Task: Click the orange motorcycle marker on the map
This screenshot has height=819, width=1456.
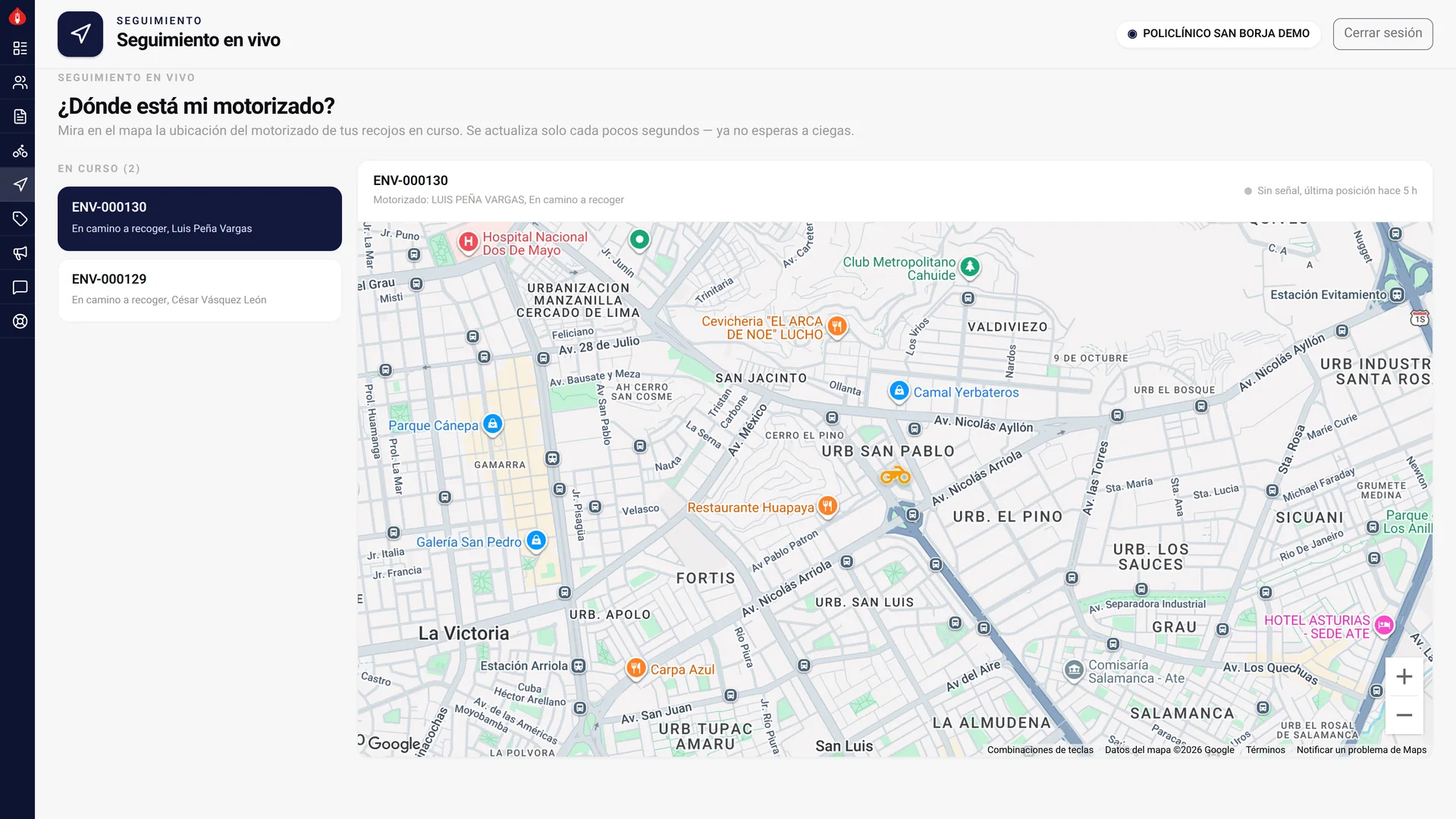Action: pyautogui.click(x=895, y=476)
